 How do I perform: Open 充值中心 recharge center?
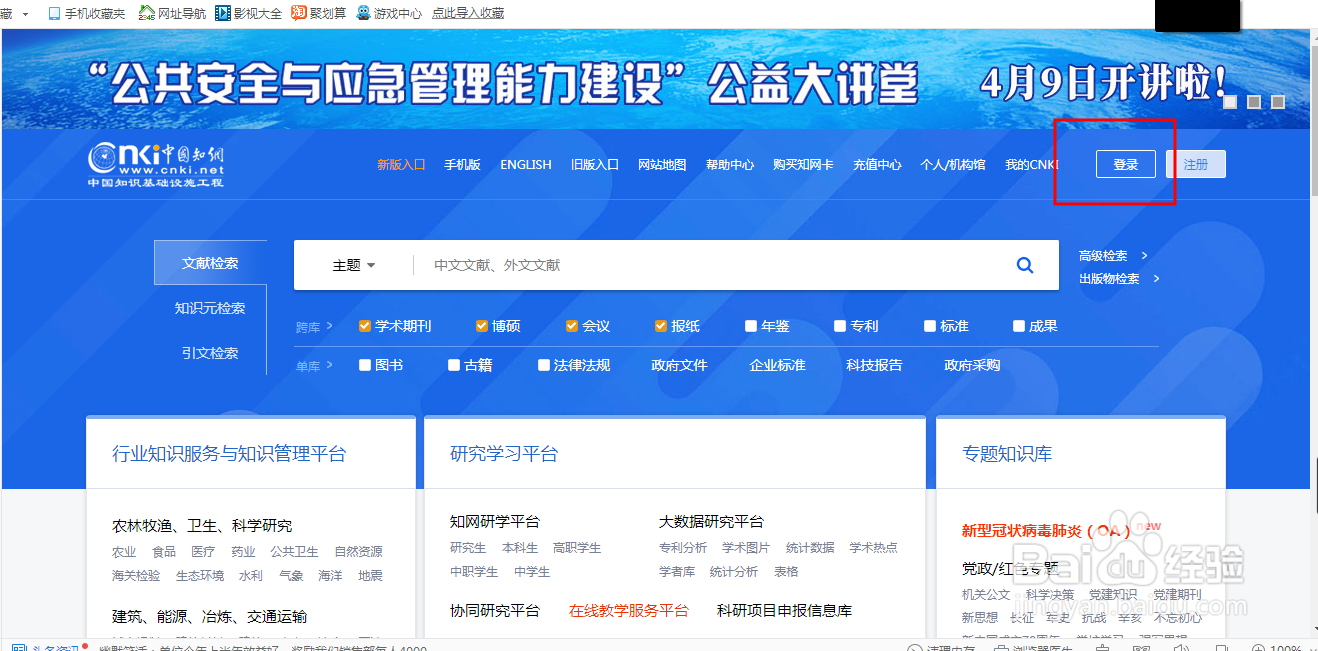pyautogui.click(x=877, y=165)
